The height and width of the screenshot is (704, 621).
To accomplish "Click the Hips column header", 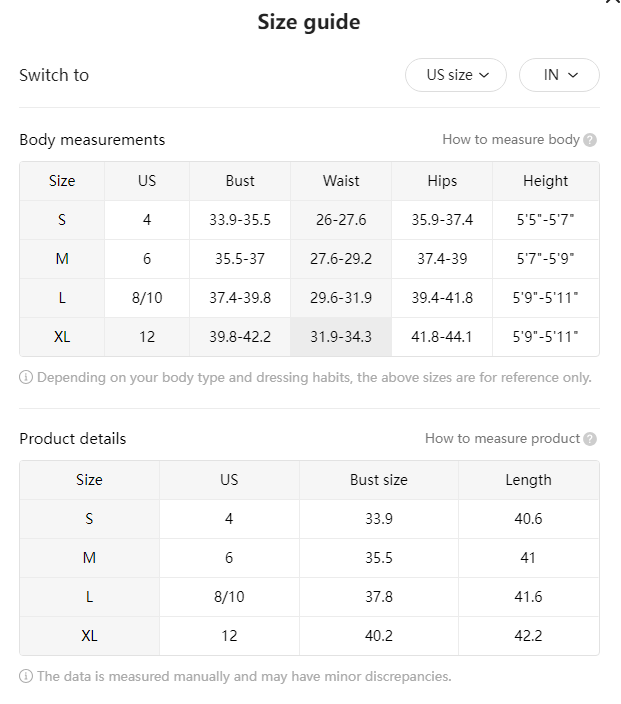I will tap(442, 181).
